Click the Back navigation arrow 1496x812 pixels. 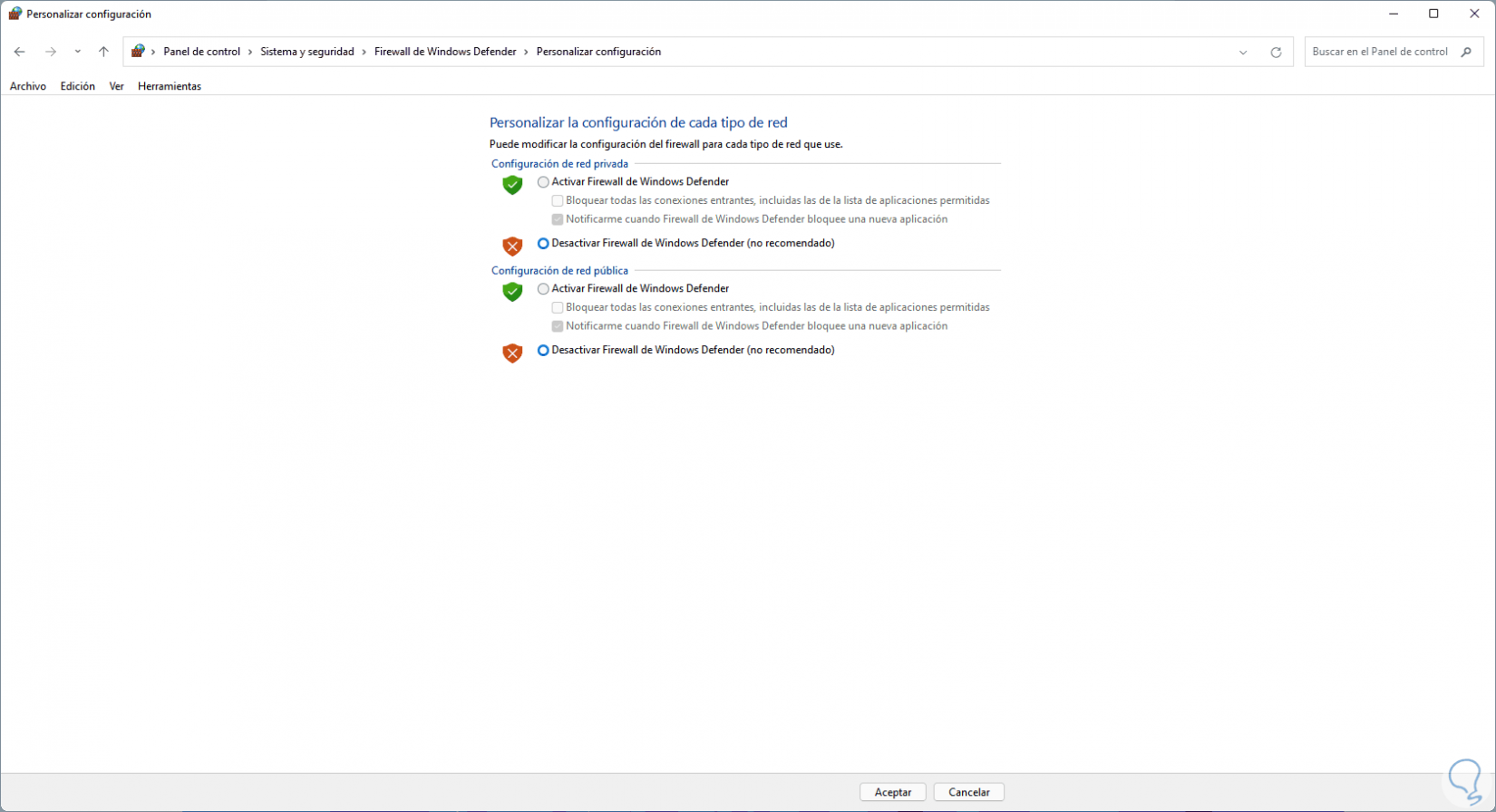click(x=20, y=52)
